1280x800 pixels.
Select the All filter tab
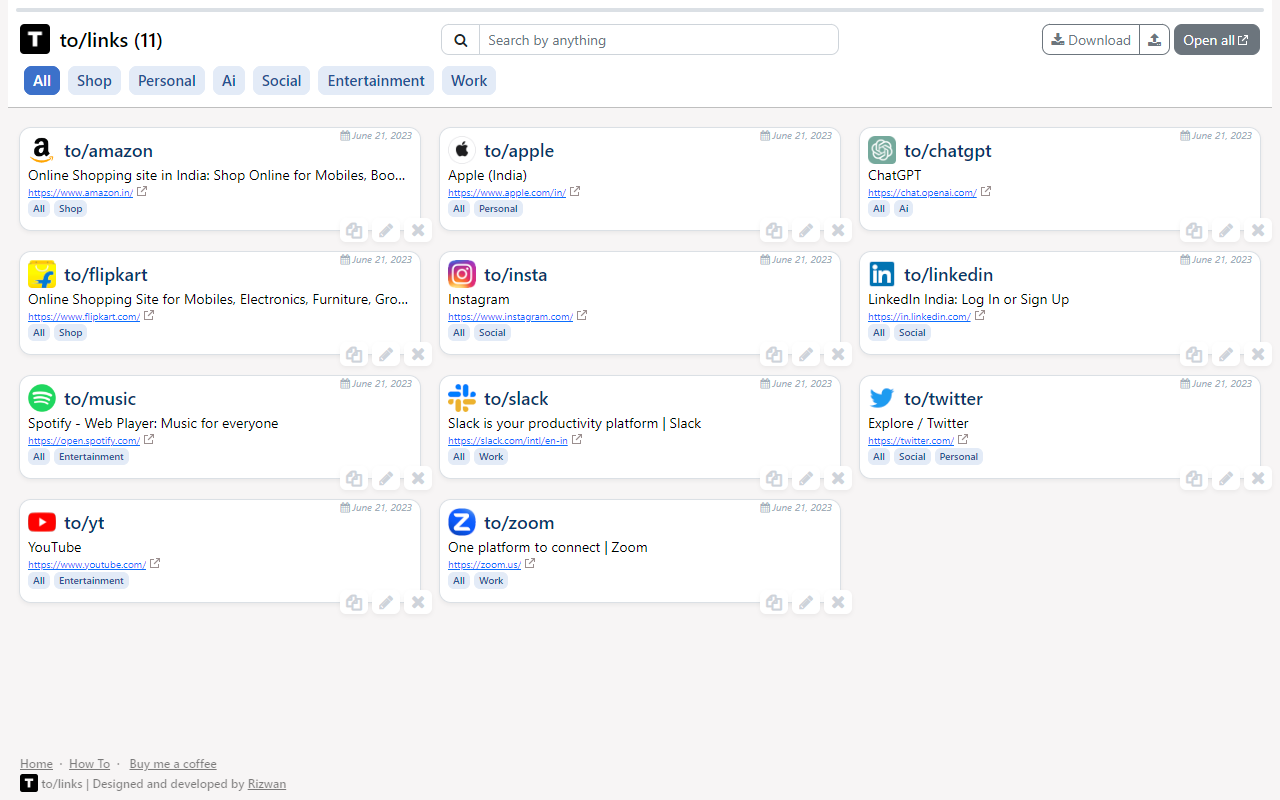click(x=42, y=81)
